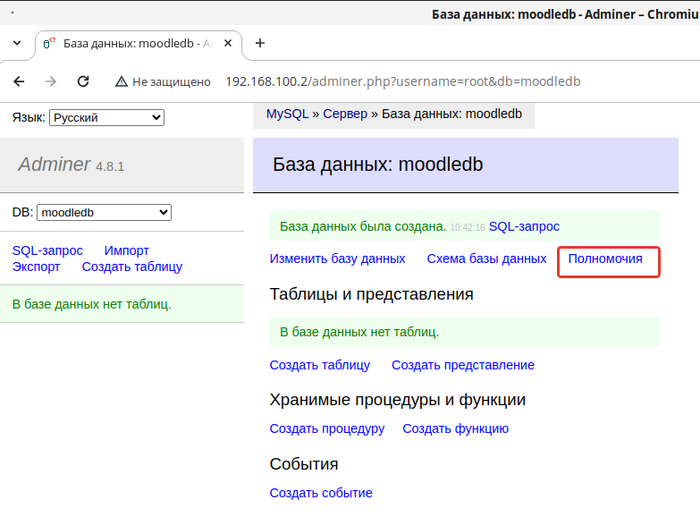Open the Сервер breadcrumb link
700x517 pixels.
click(345, 114)
